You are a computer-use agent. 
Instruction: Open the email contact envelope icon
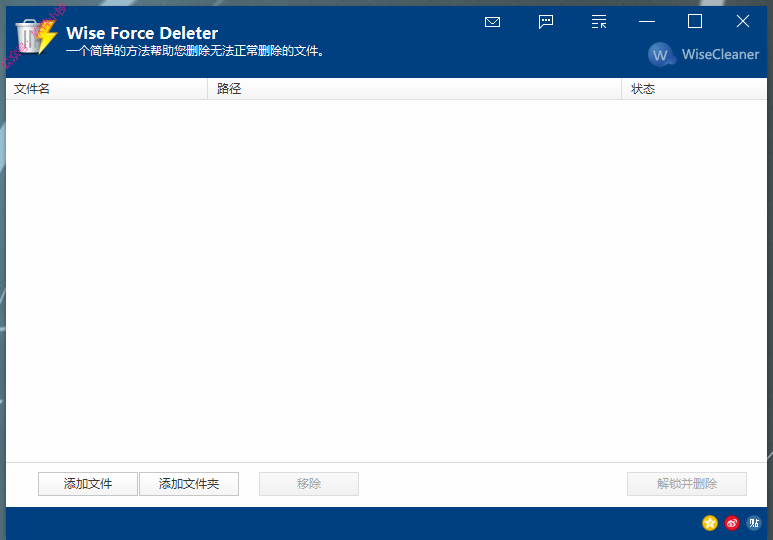(x=492, y=22)
